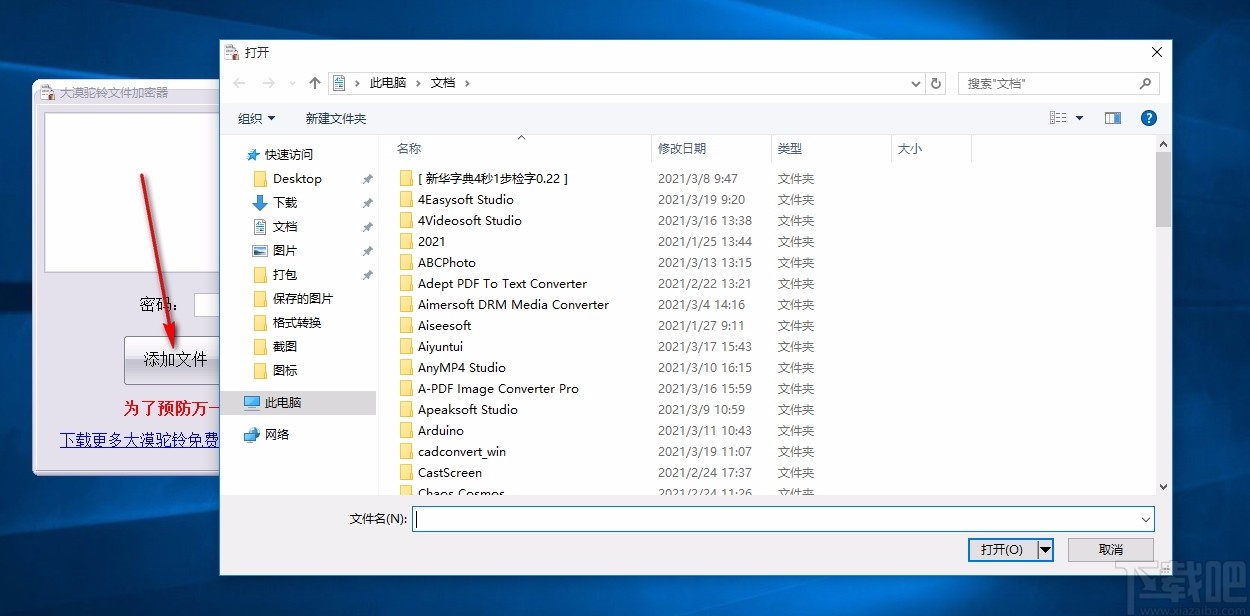Expand the 文件名 combo box dropdown
1250x616 pixels.
click(1145, 519)
